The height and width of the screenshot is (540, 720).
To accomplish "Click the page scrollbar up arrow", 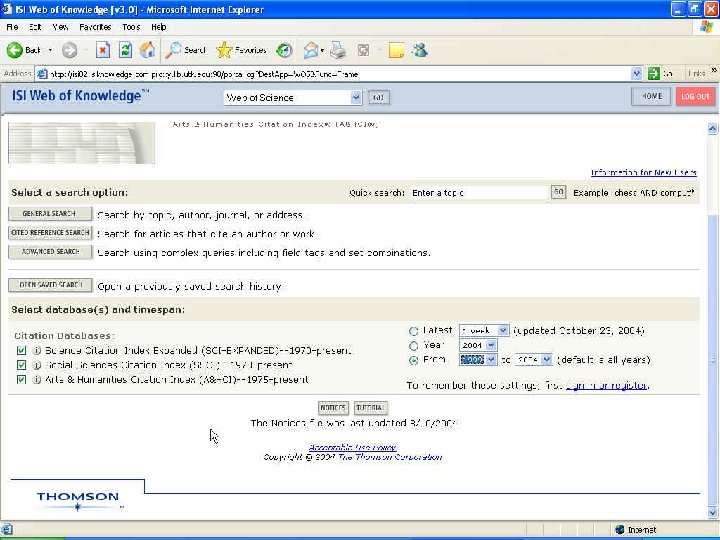I will click(712, 129).
